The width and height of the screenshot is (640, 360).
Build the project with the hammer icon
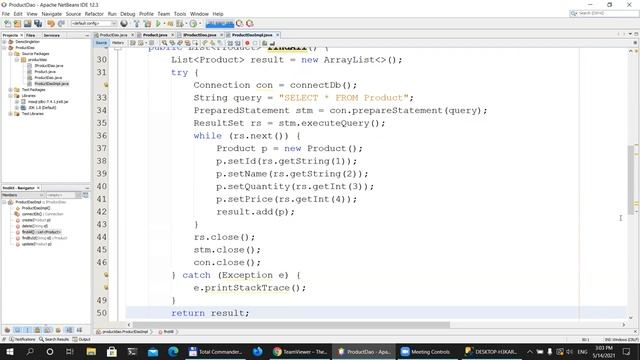(x=137, y=24)
